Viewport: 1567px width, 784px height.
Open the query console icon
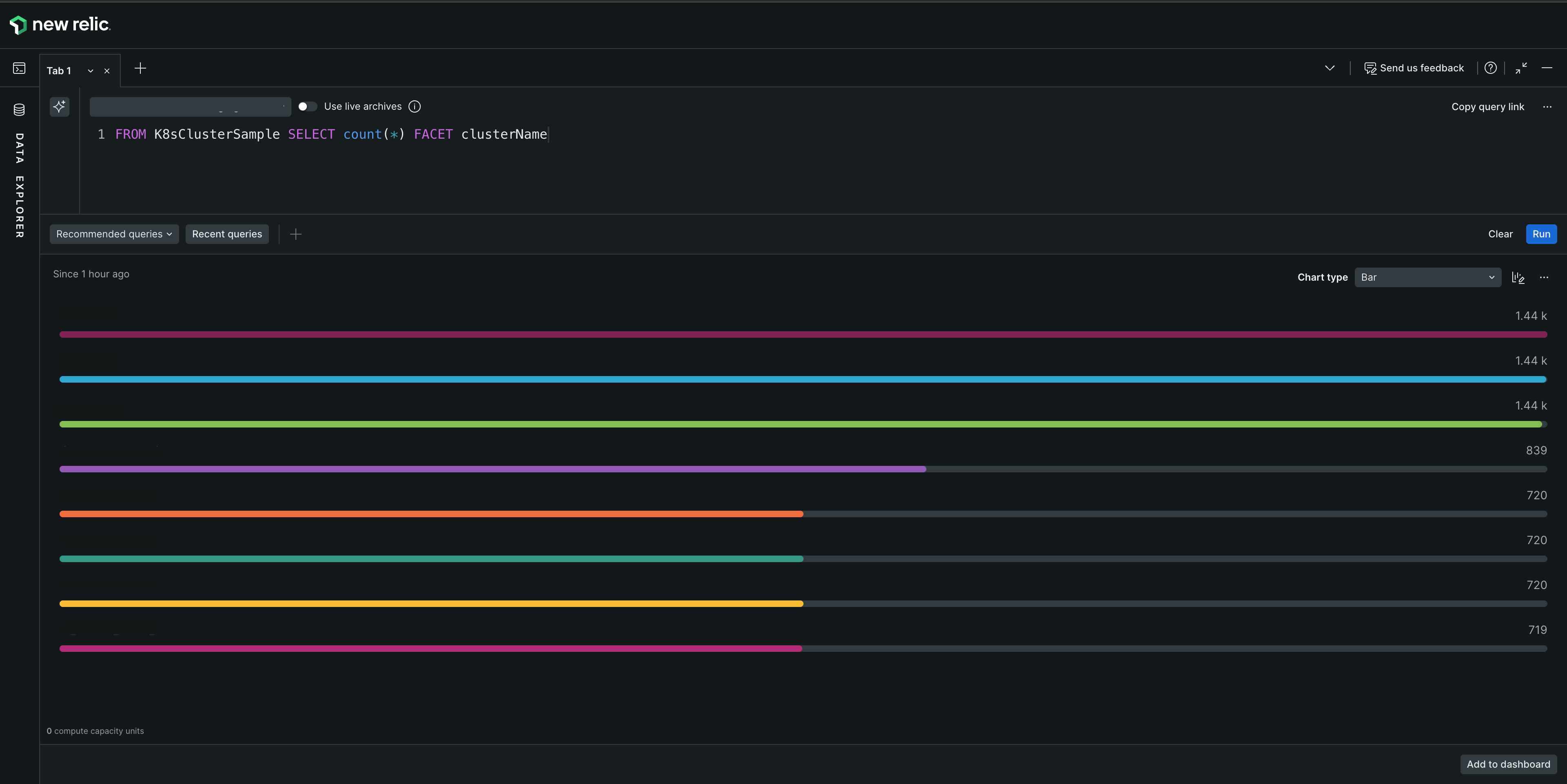click(20, 68)
